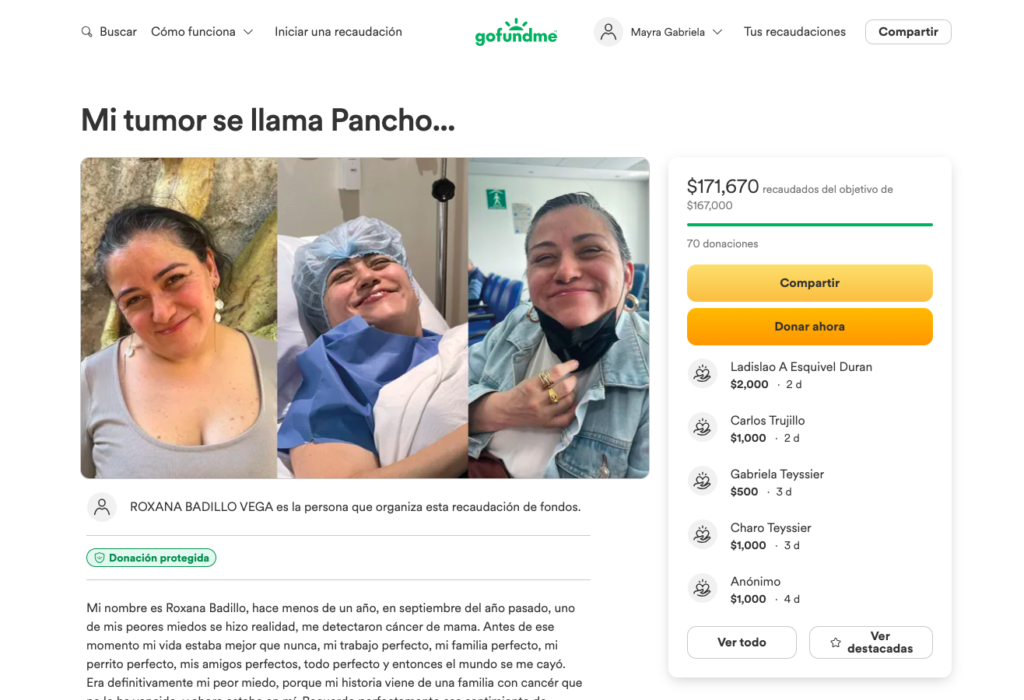Image resolution: width=1024 pixels, height=700 pixels.
Task: Click donor icon next to Carlos Trujillo
Action: point(703,427)
